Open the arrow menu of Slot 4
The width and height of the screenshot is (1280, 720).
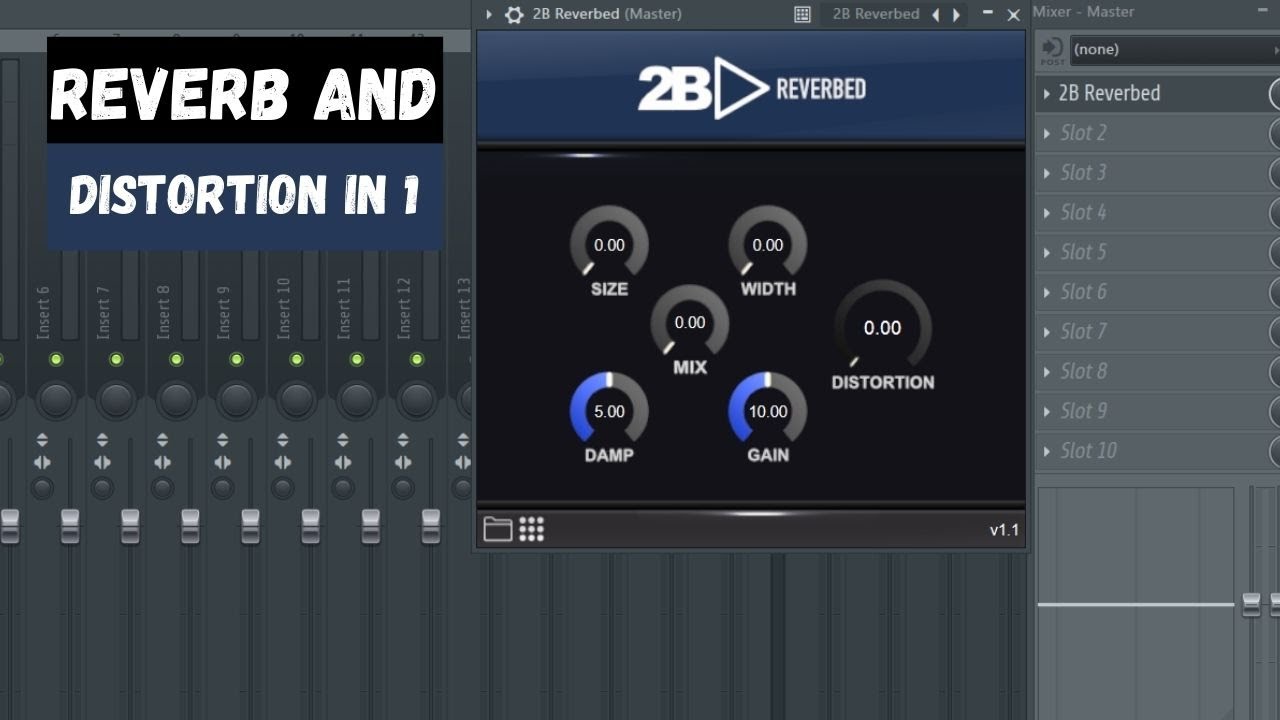(x=1047, y=212)
